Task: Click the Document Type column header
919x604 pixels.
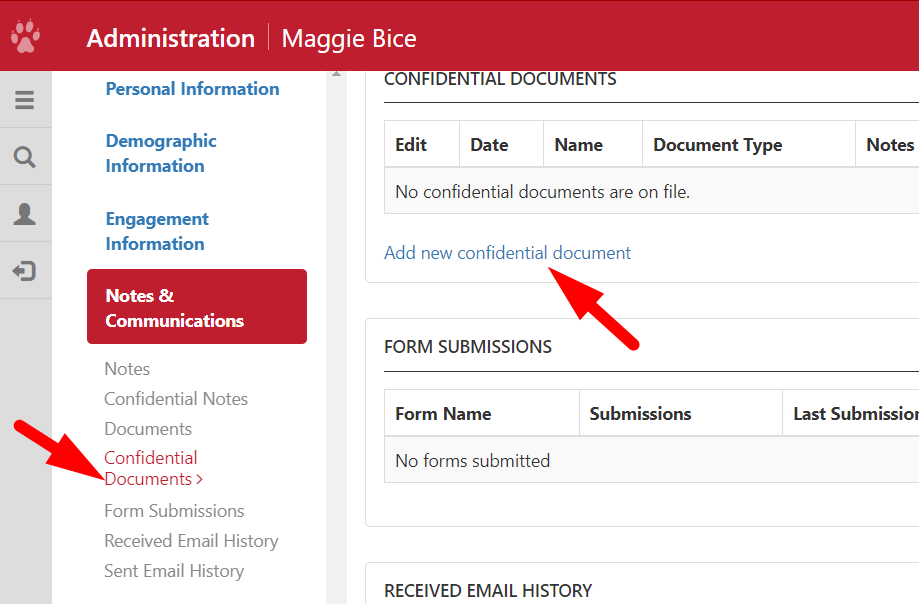Action: (x=749, y=144)
